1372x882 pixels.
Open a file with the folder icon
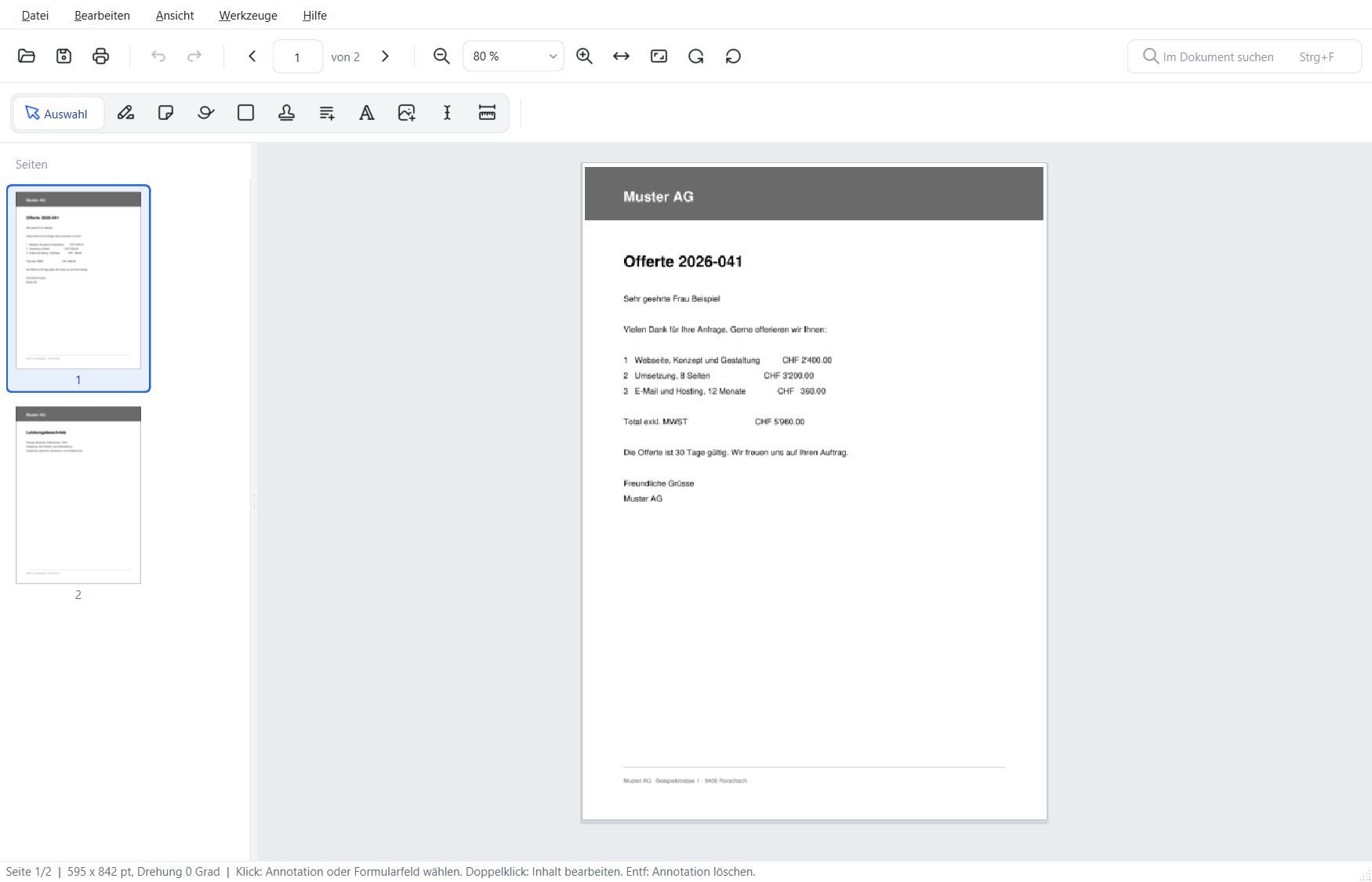tap(27, 56)
